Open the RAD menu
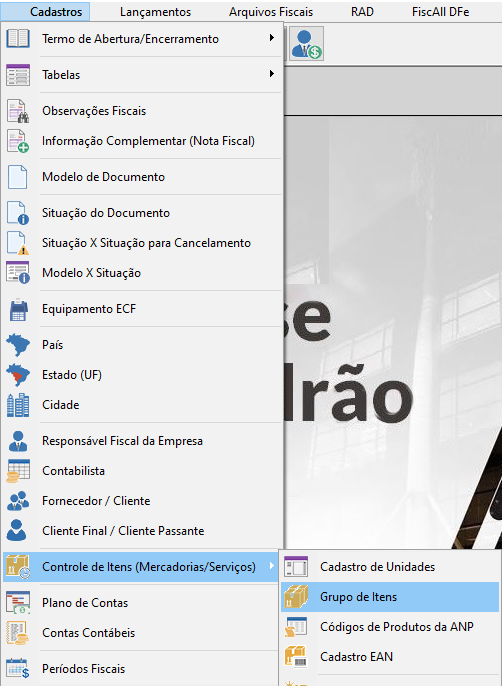This screenshot has height=686, width=502. tap(362, 12)
